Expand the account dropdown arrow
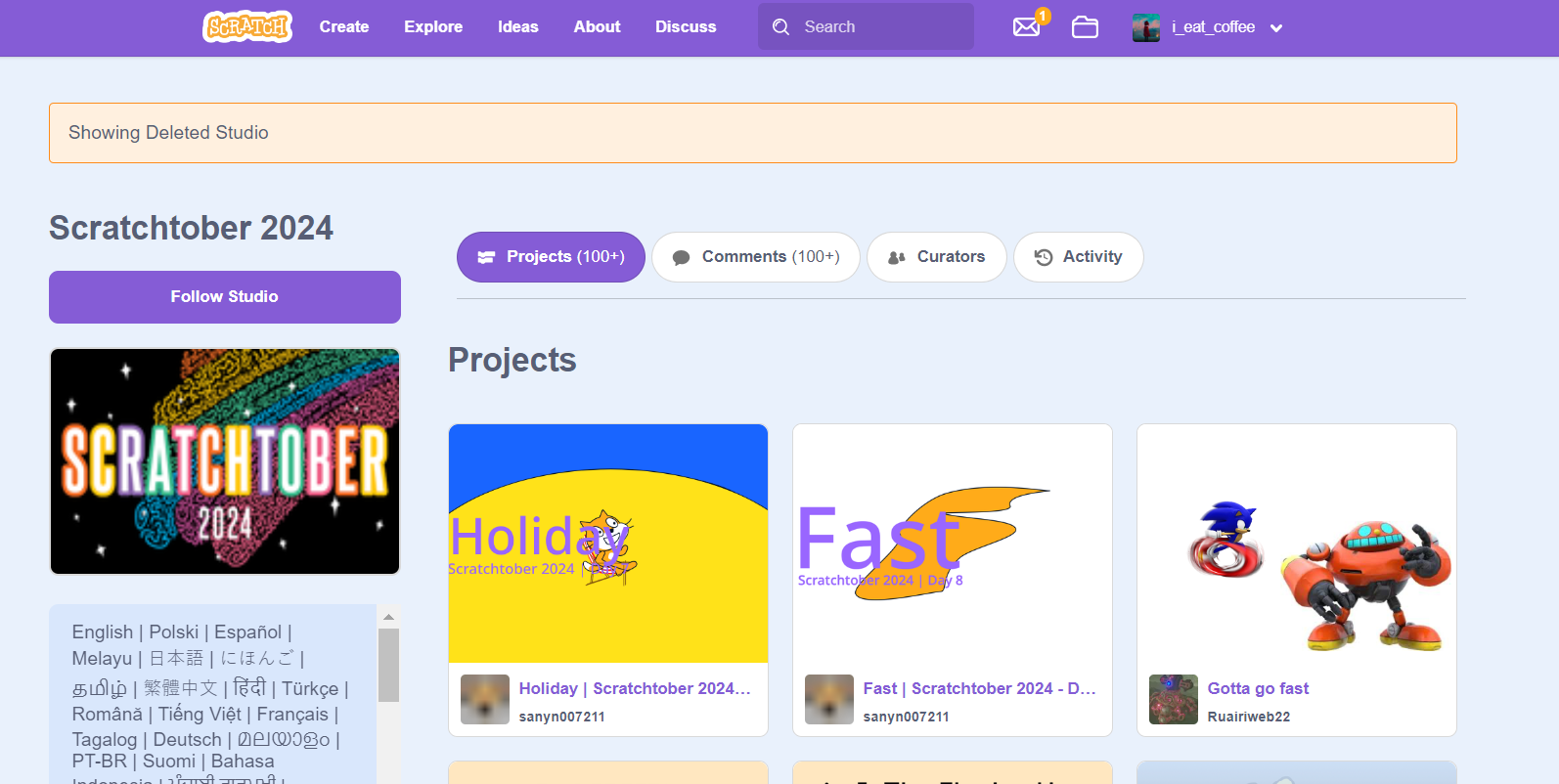This screenshot has height=784, width=1559. 1276,28
